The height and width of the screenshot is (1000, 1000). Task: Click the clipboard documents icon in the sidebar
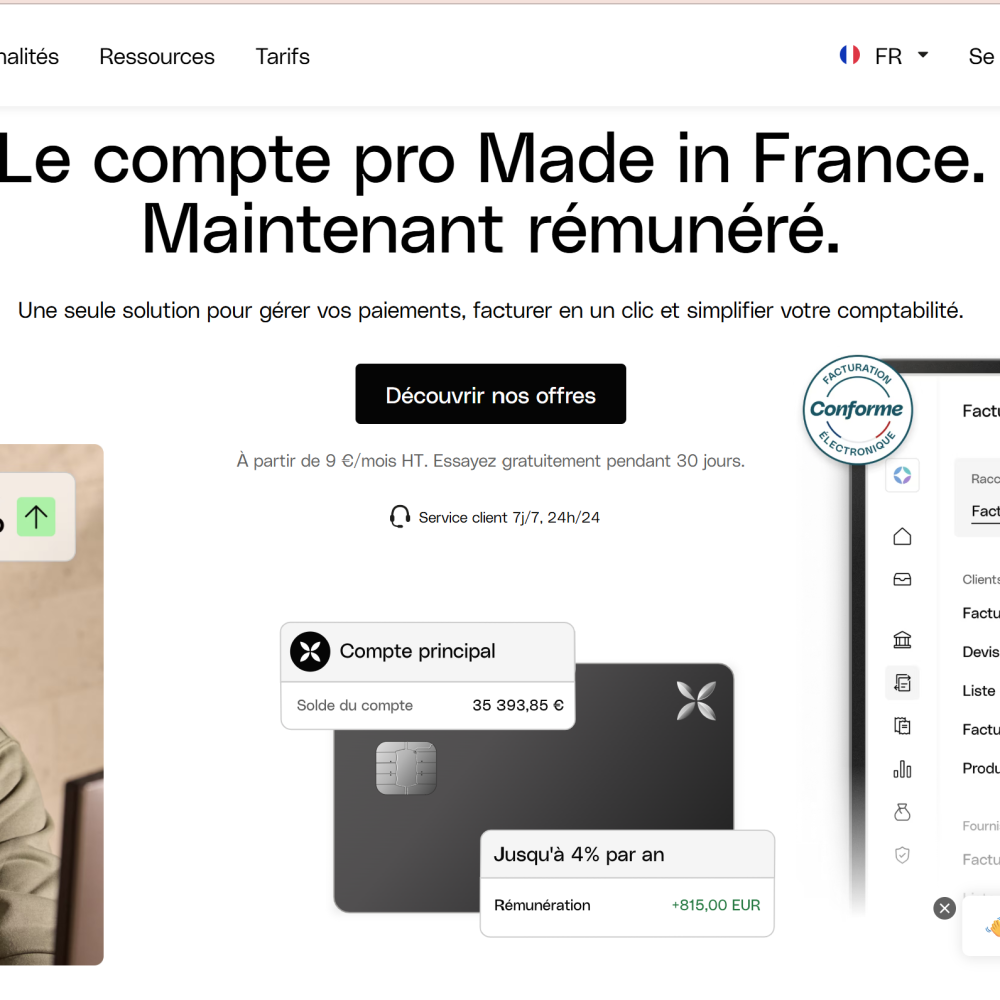pos(902,726)
